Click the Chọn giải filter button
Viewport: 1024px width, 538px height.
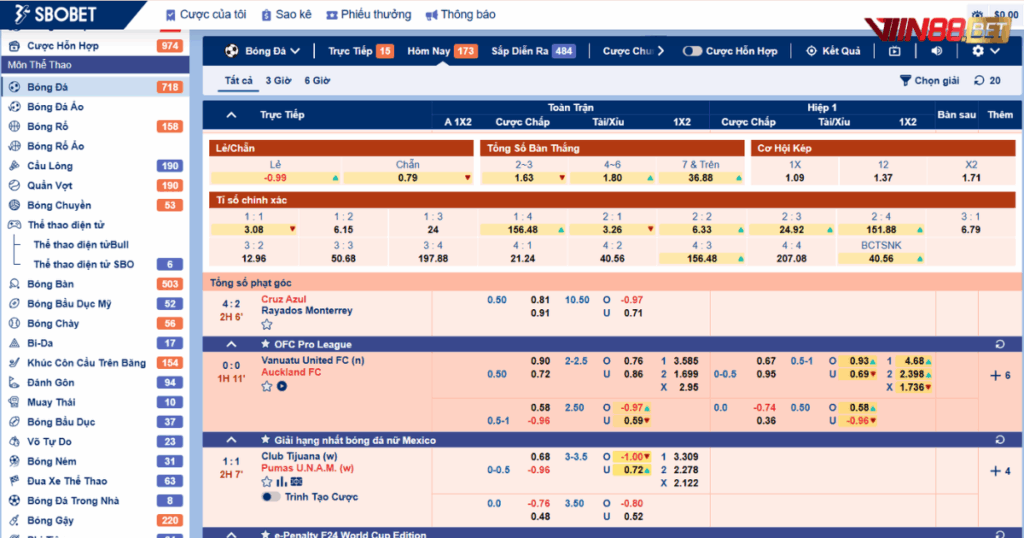coord(930,81)
